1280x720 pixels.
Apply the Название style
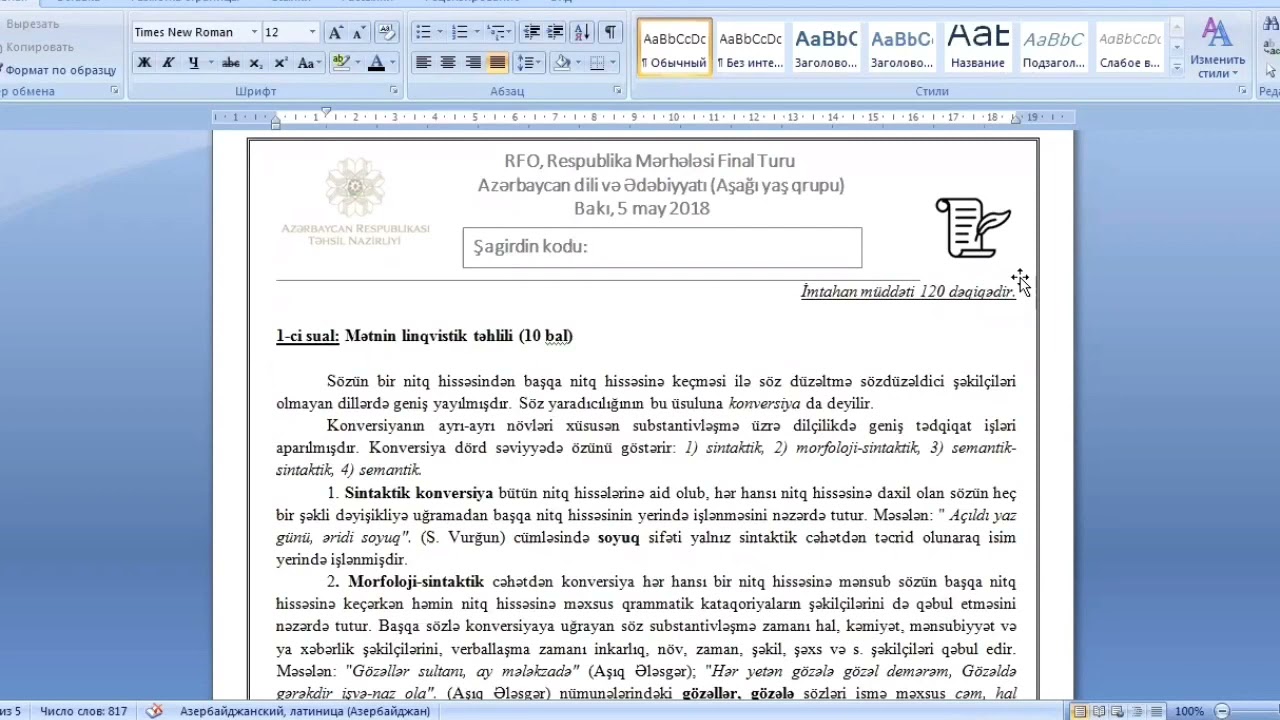tap(978, 48)
